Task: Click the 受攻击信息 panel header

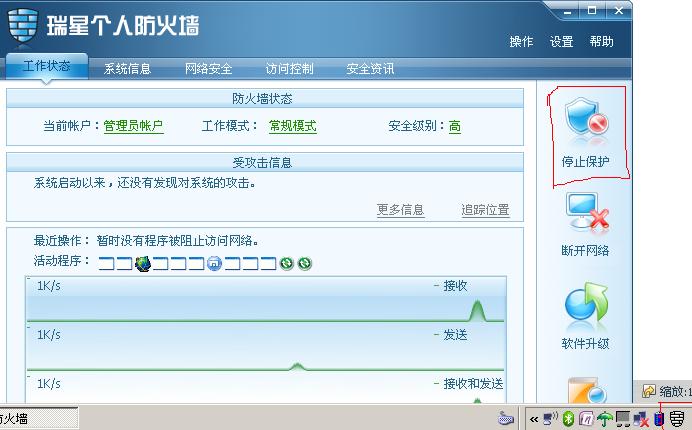Action: (x=265, y=162)
